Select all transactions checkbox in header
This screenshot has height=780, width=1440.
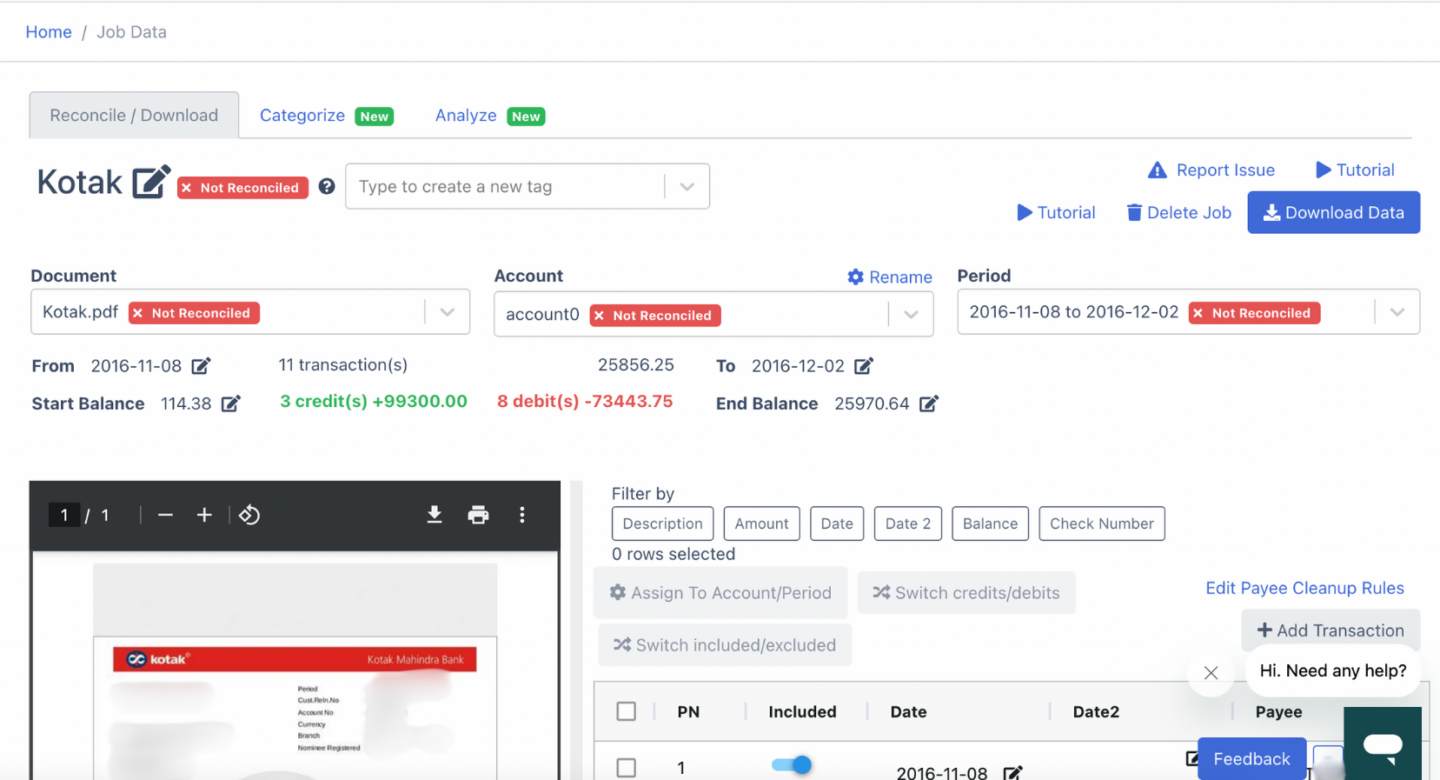[626, 712]
